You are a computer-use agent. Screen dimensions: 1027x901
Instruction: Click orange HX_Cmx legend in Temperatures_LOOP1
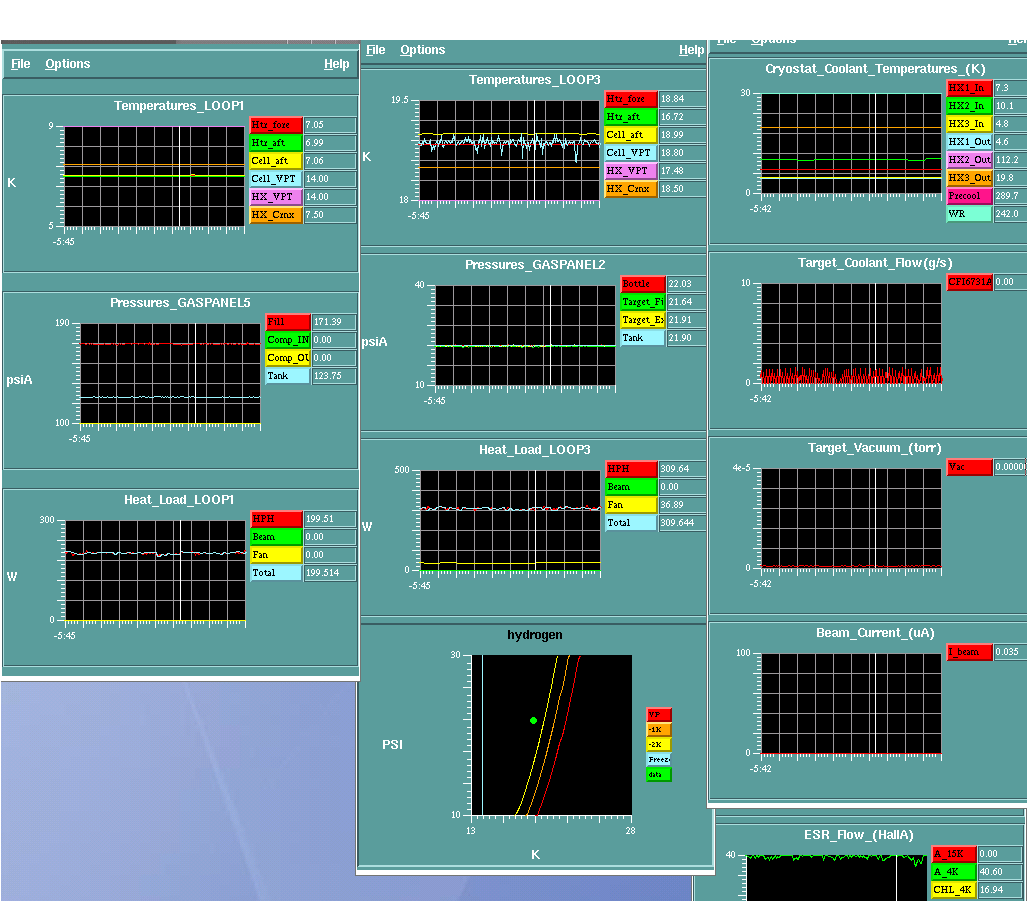(276, 215)
